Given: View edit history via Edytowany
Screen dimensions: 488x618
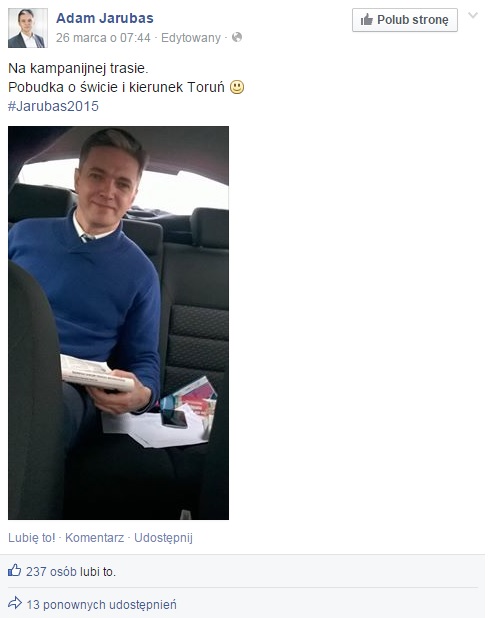Looking at the screenshot, I should tap(191, 38).
